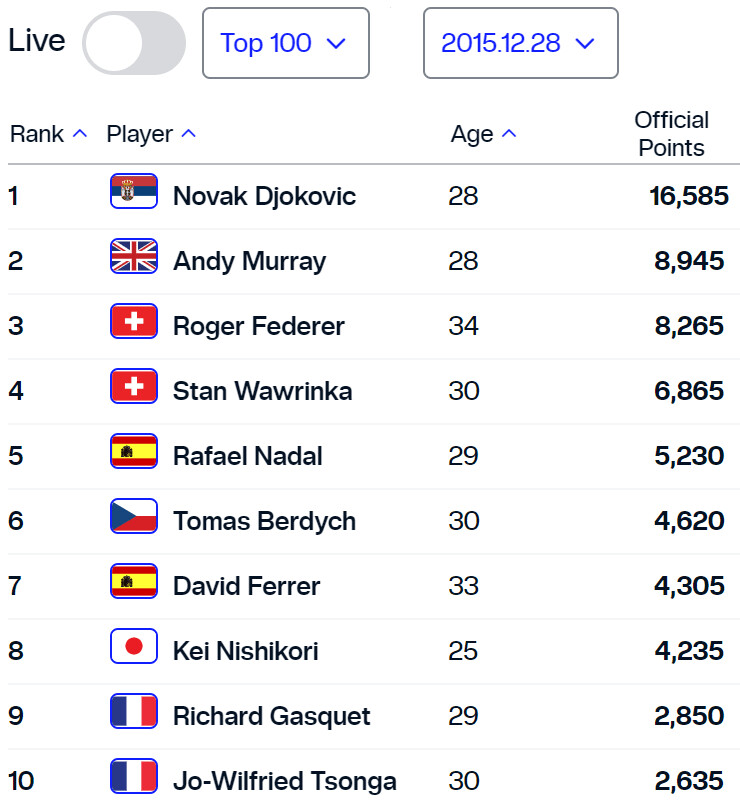
Task: Open Jo-Wilfried Tsonga's player profile
Action: click(284, 781)
